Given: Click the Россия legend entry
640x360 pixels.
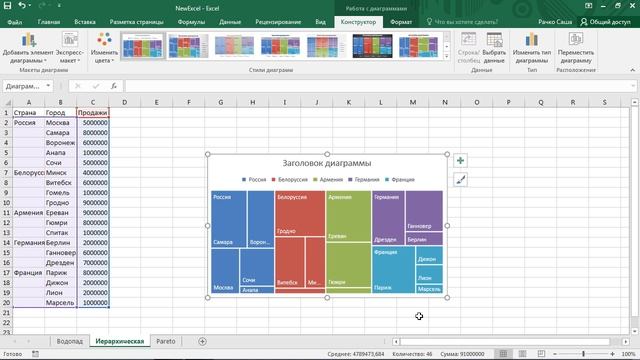Looking at the screenshot, I should 254,180.
